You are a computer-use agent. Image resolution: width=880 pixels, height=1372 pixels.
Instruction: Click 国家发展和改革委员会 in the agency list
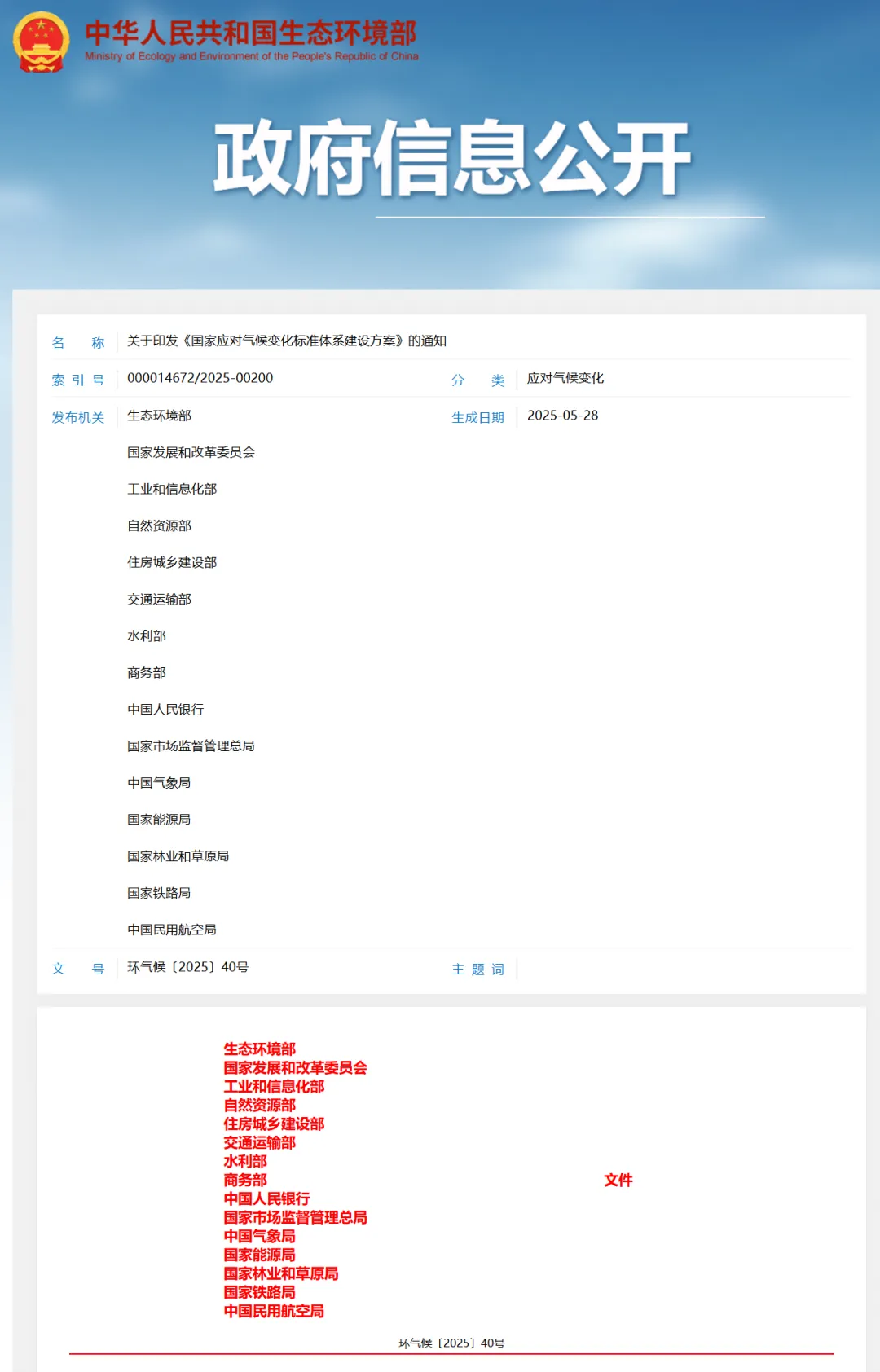[191, 452]
